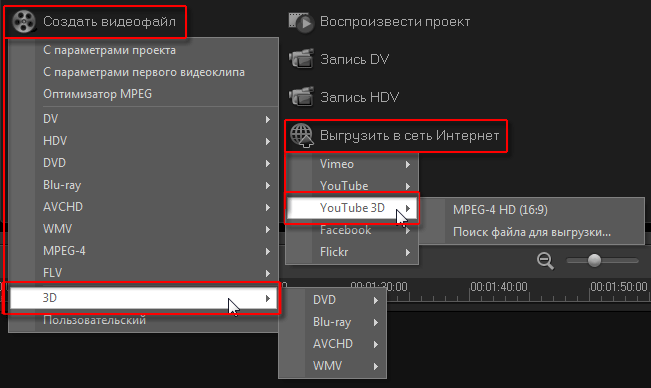
Task: Open WMV in the 3D submenu
Action: click(x=333, y=366)
